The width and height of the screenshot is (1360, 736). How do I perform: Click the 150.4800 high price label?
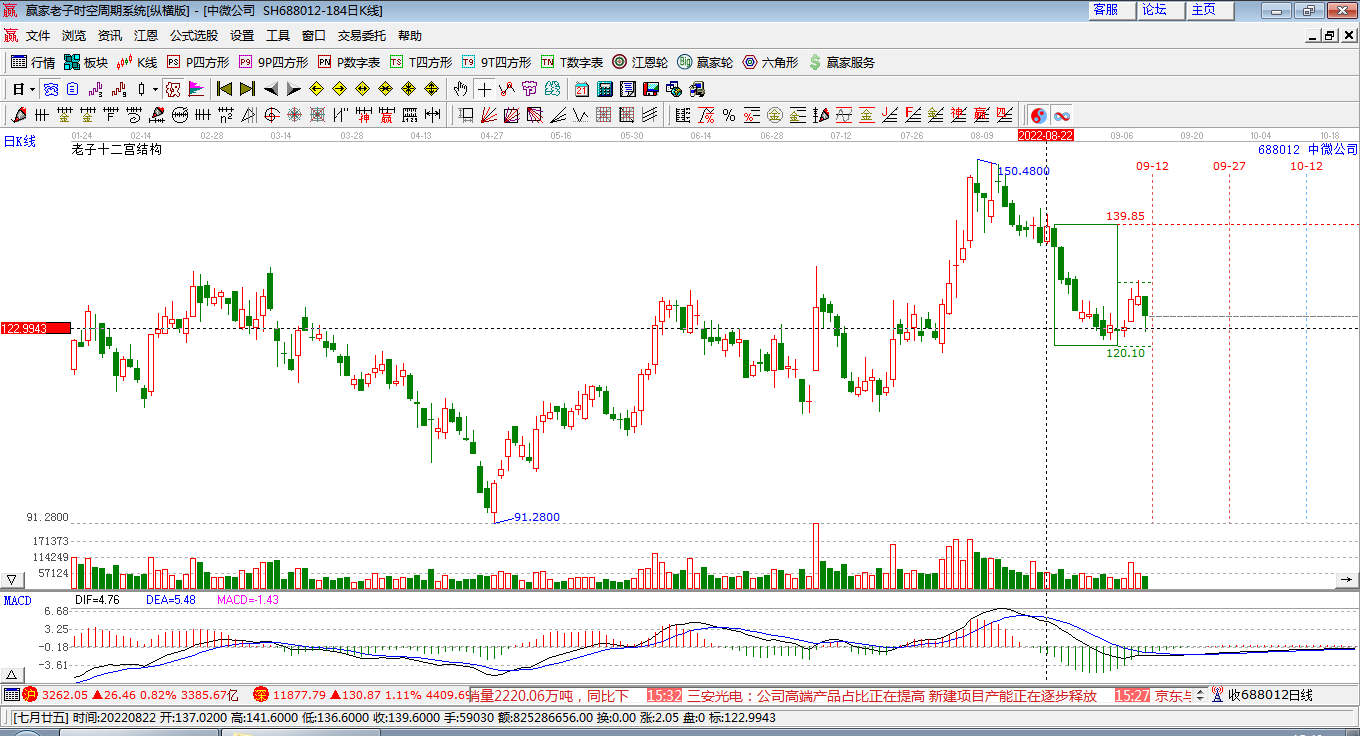click(x=1024, y=171)
